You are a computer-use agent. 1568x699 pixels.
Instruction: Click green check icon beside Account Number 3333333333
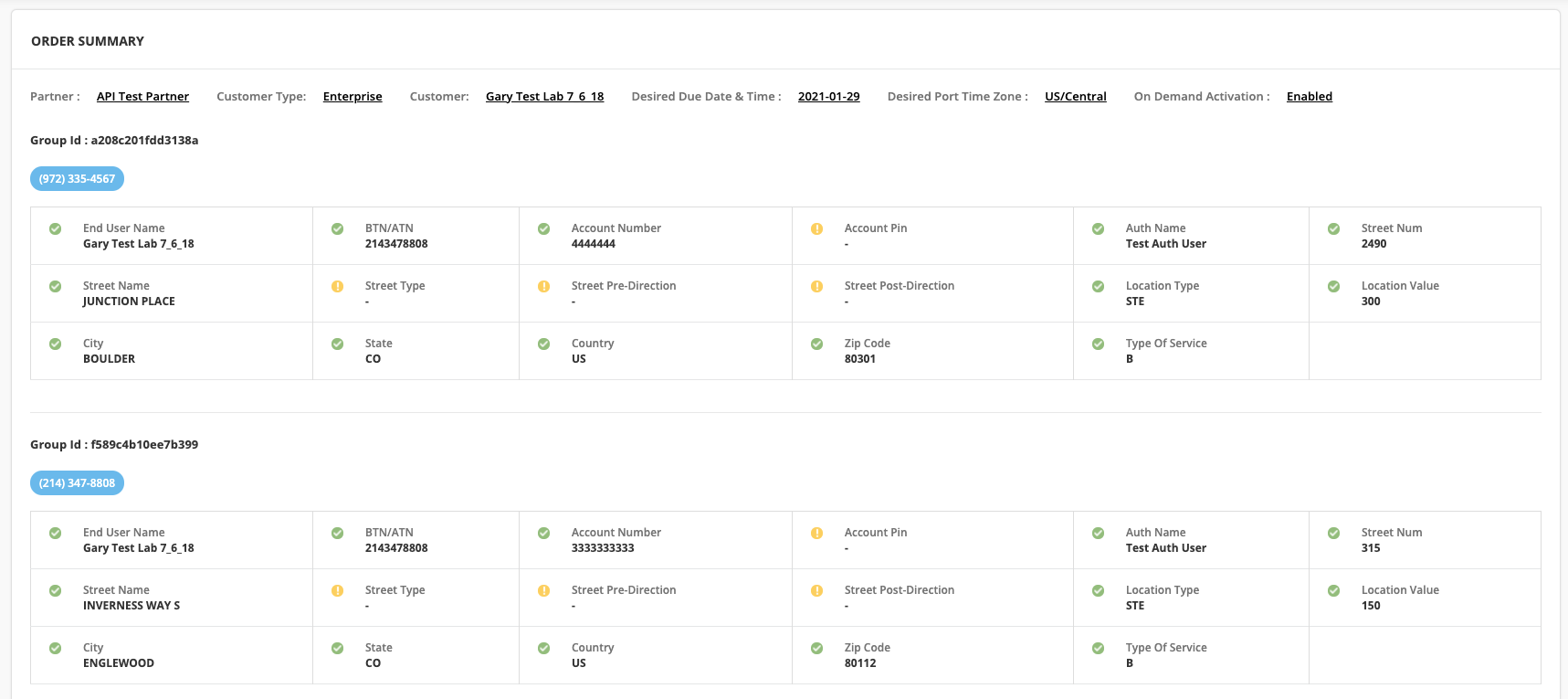point(543,533)
